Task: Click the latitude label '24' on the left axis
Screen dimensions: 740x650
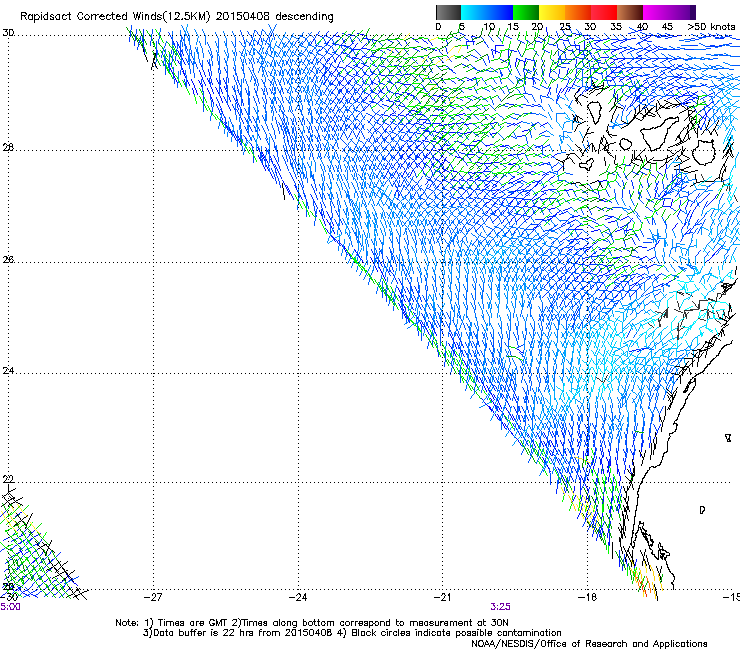Action: click(x=8, y=371)
